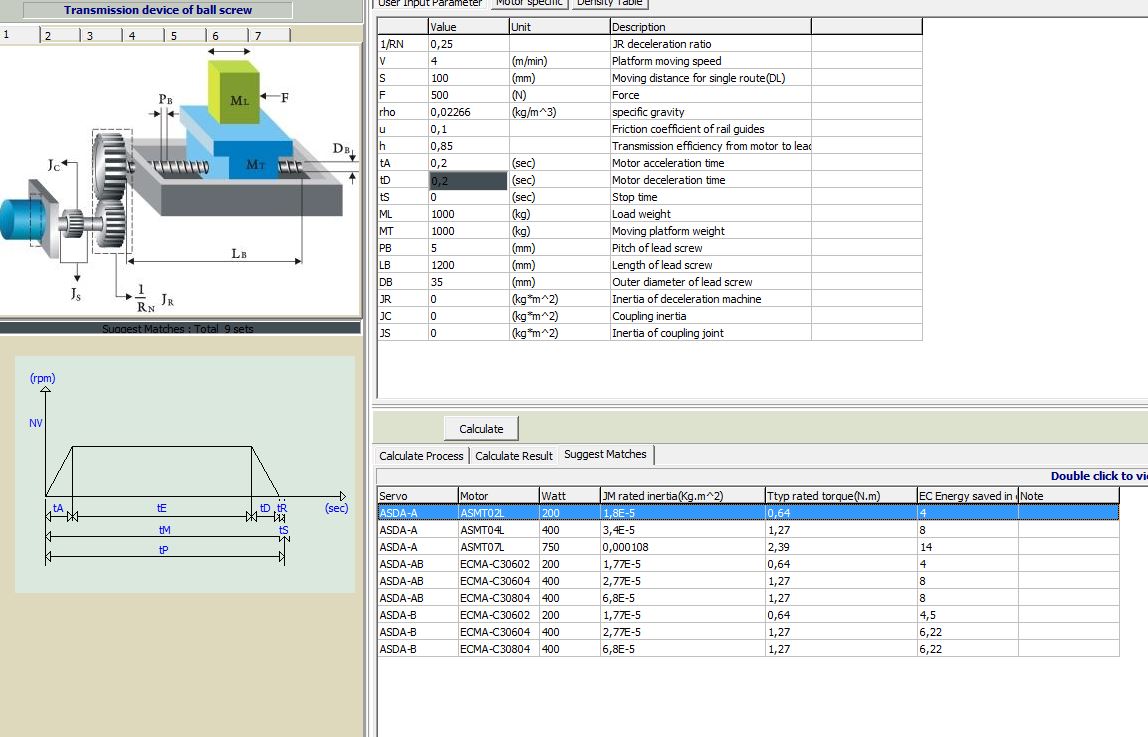Edit the h transmission efficiency value
The height and width of the screenshot is (737, 1148).
(469, 146)
